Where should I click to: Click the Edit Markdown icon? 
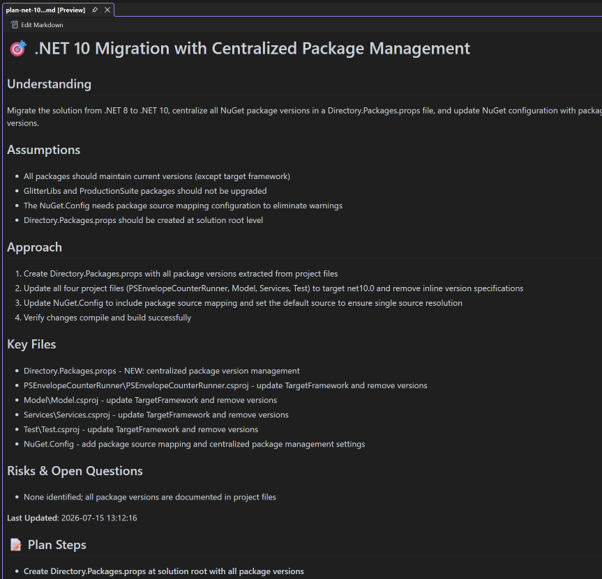point(14,25)
